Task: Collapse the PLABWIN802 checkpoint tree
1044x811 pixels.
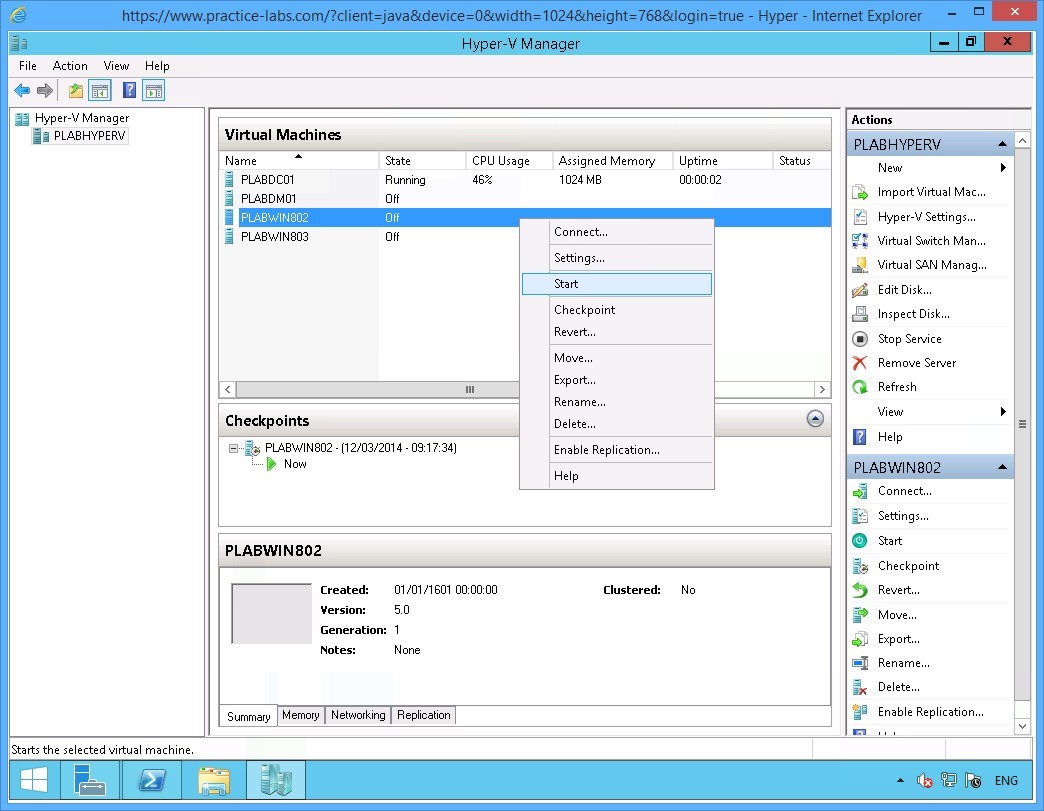Action: point(235,448)
